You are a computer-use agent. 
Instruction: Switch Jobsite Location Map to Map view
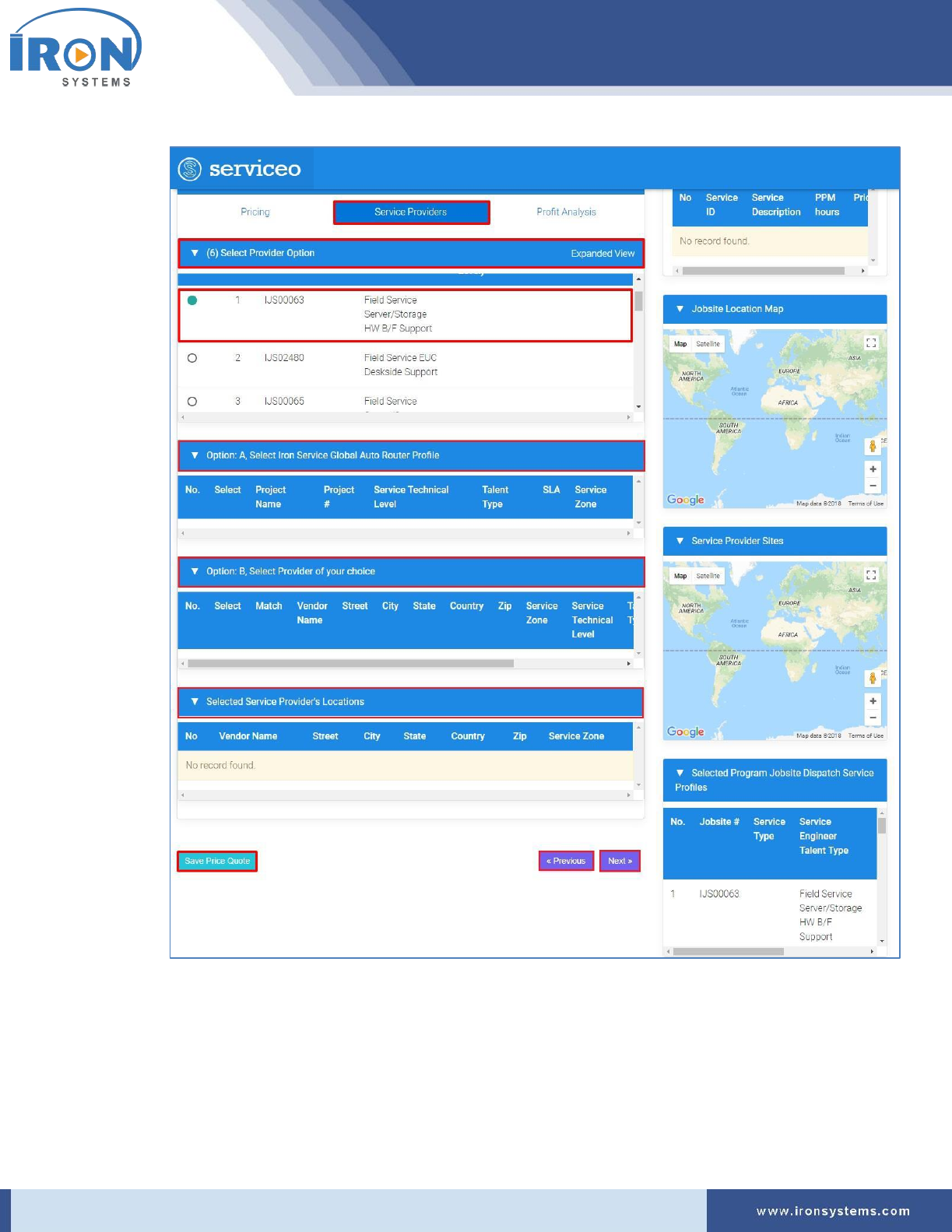[x=680, y=344]
